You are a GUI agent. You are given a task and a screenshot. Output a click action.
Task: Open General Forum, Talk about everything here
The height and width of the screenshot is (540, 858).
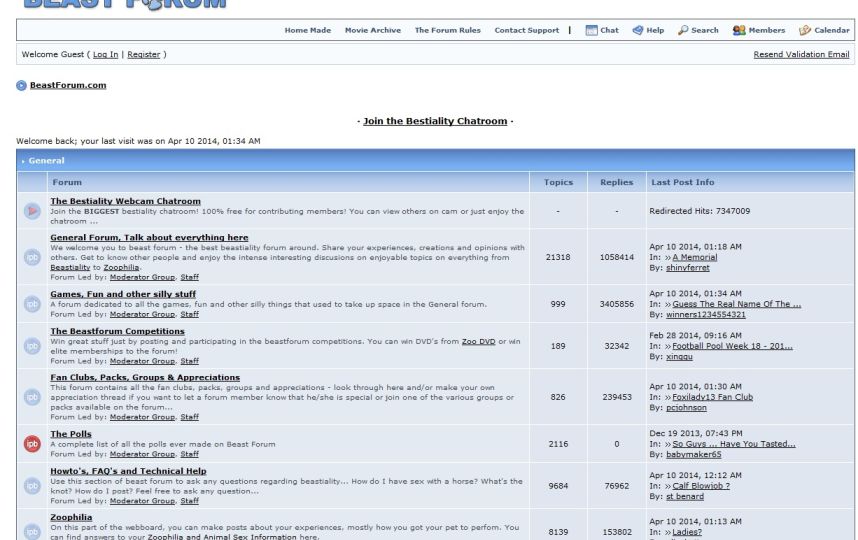[149, 237]
